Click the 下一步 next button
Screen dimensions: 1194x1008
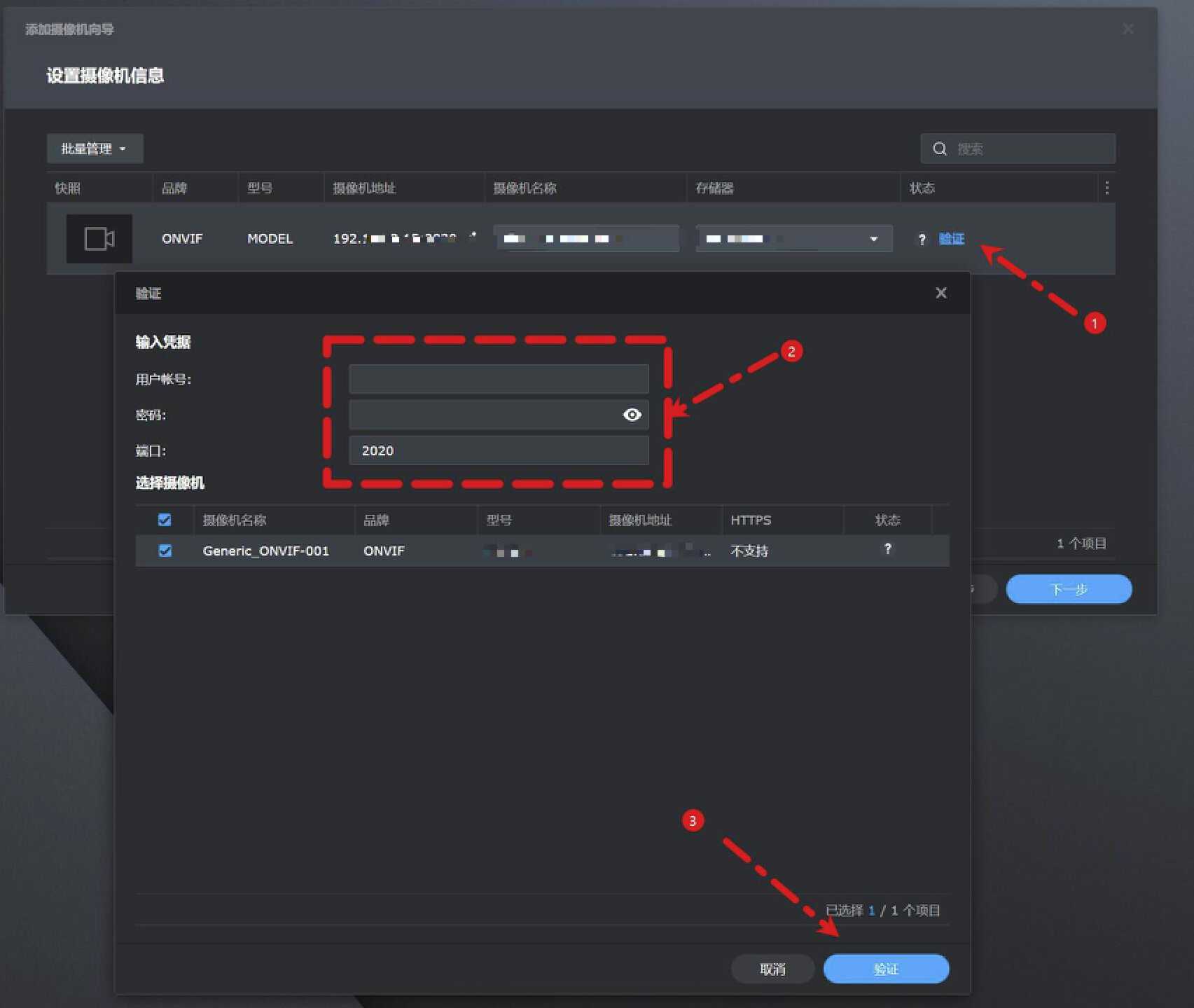(x=1068, y=589)
